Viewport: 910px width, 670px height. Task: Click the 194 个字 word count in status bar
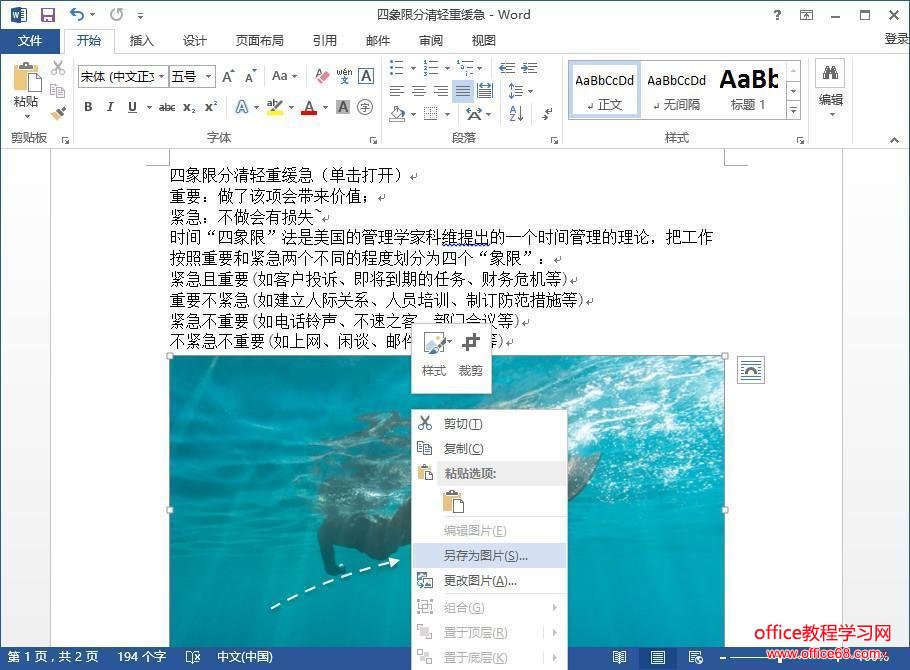tap(141, 657)
